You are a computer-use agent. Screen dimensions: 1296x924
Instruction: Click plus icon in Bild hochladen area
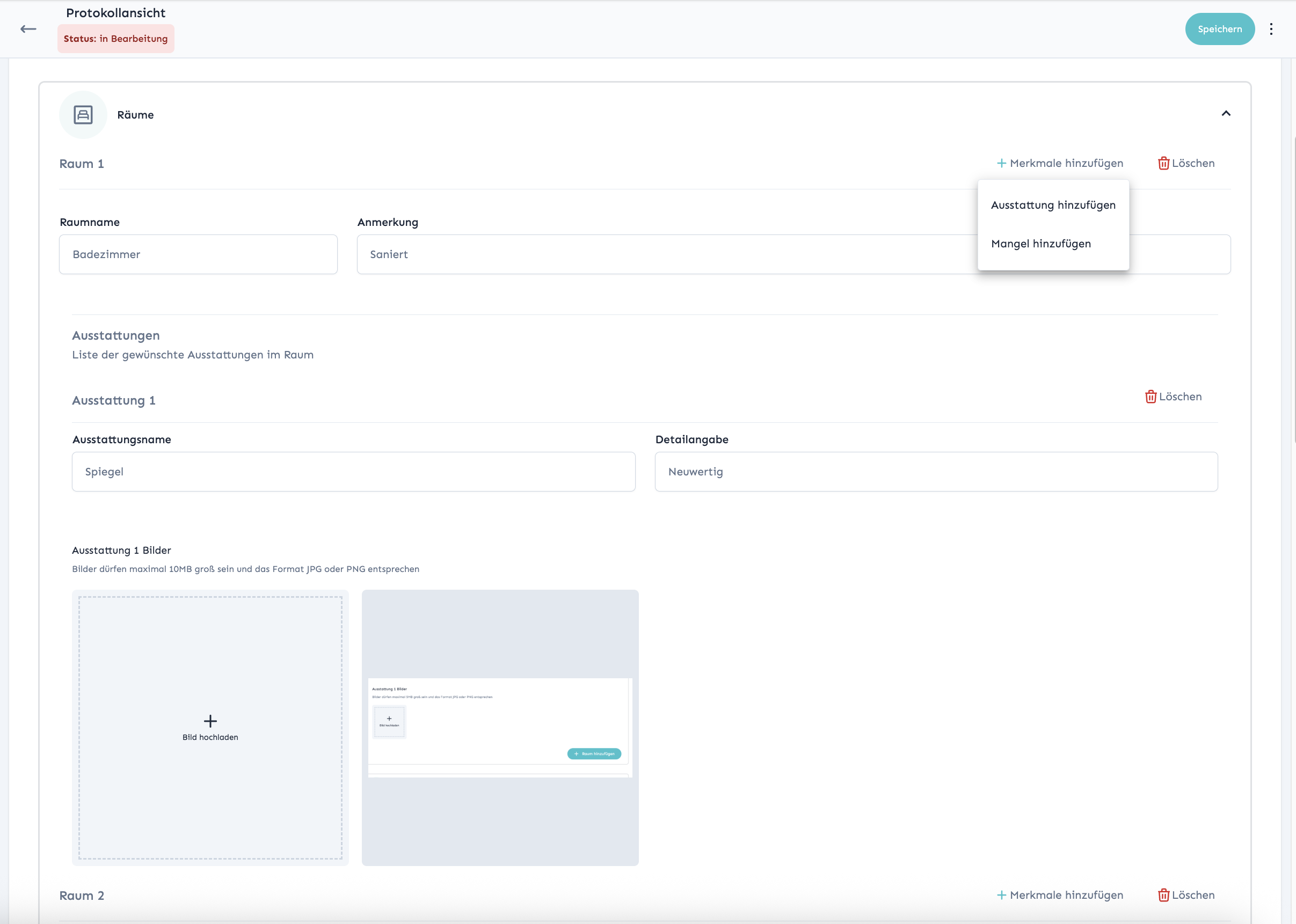coord(210,721)
